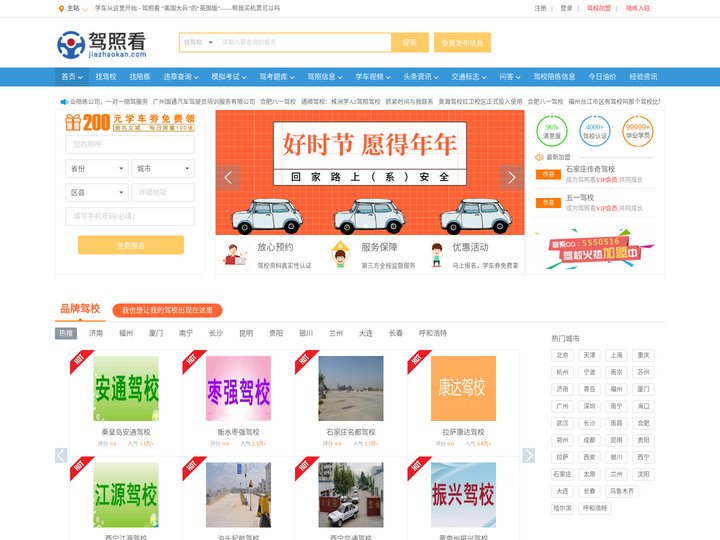Open the 找驾校 nav item

tap(106, 77)
